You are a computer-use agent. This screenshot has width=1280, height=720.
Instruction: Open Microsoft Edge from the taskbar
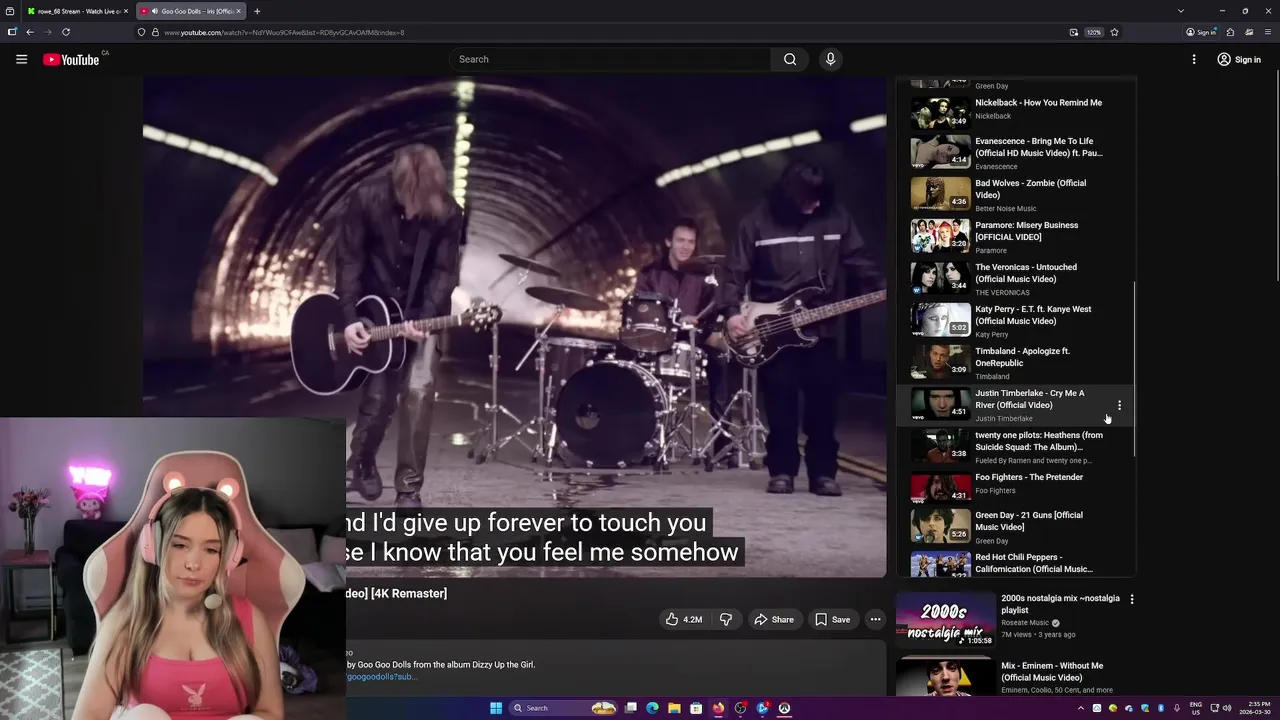pos(652,708)
